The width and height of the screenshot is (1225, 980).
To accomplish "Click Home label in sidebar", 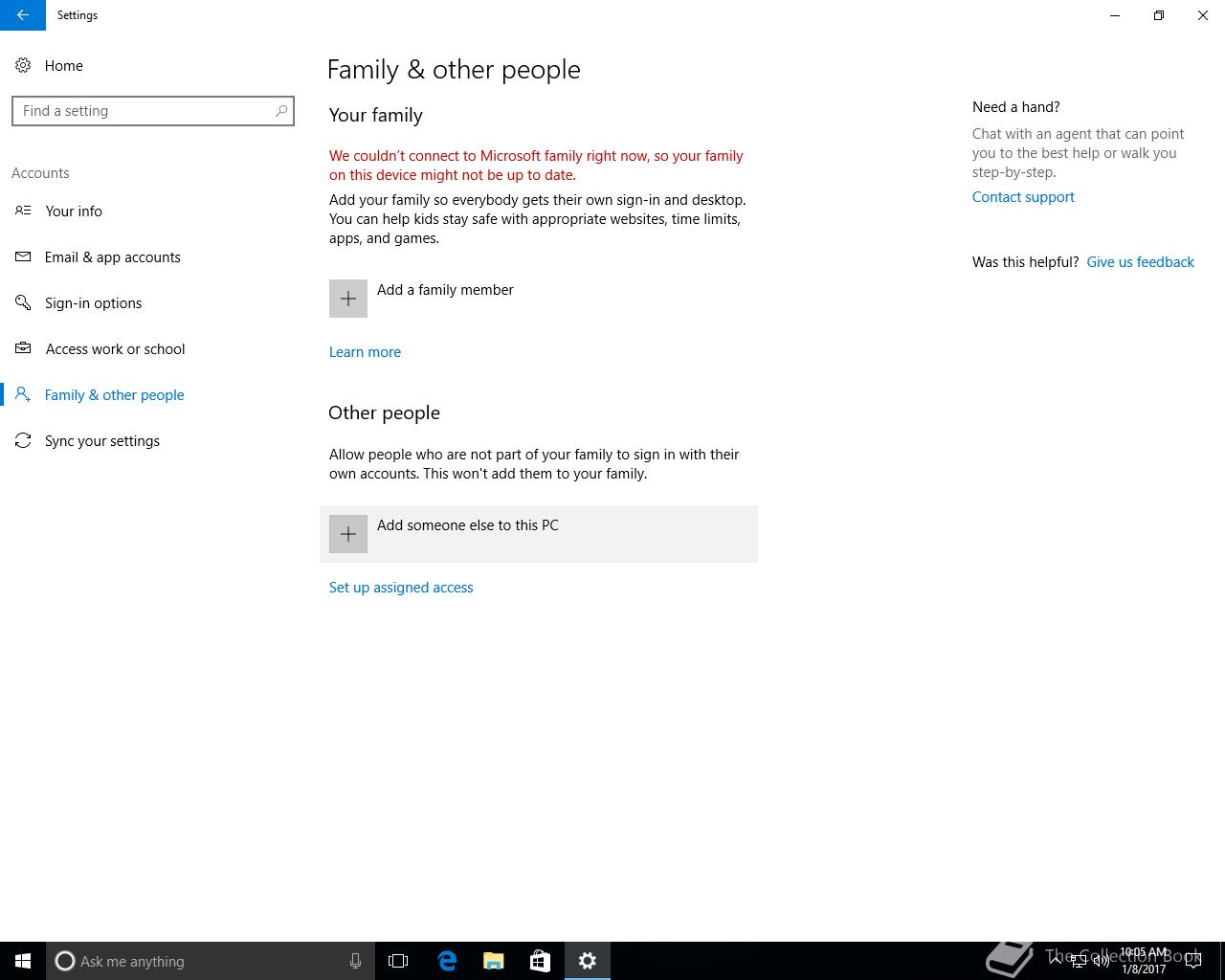I will pyautogui.click(x=63, y=66).
